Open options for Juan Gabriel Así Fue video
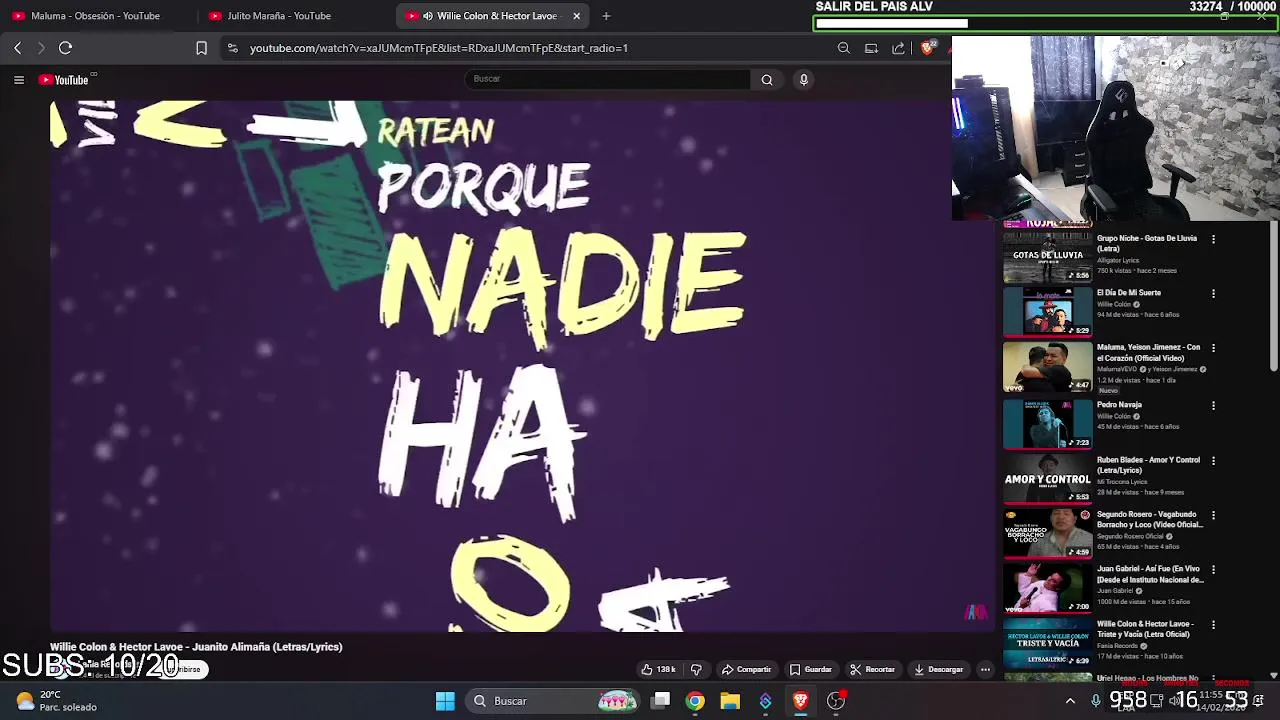 (1213, 570)
